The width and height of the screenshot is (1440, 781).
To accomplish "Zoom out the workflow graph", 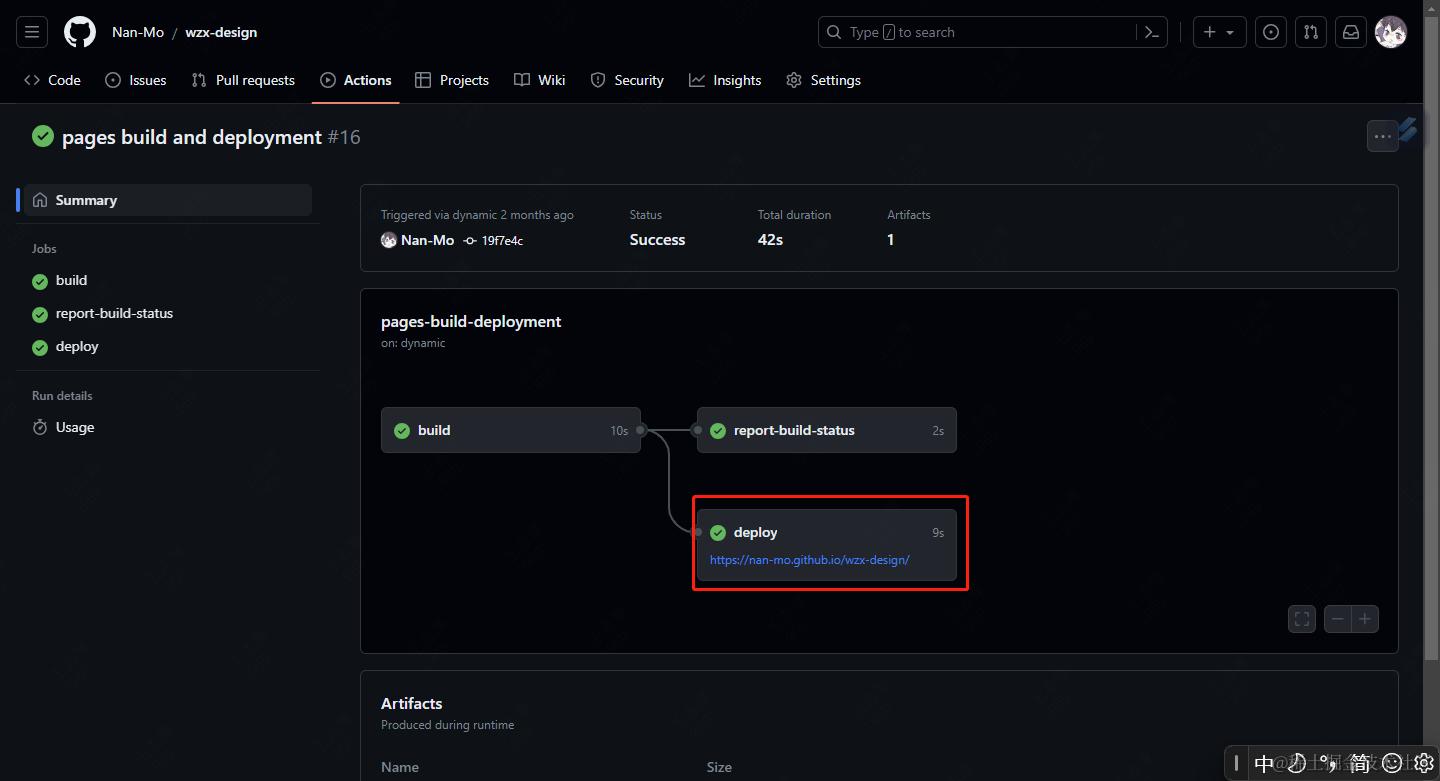I will [x=1338, y=619].
